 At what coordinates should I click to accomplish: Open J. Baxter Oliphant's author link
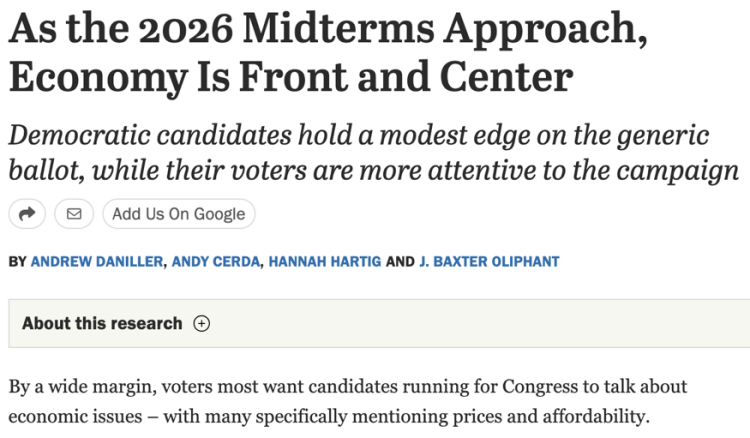point(489,262)
